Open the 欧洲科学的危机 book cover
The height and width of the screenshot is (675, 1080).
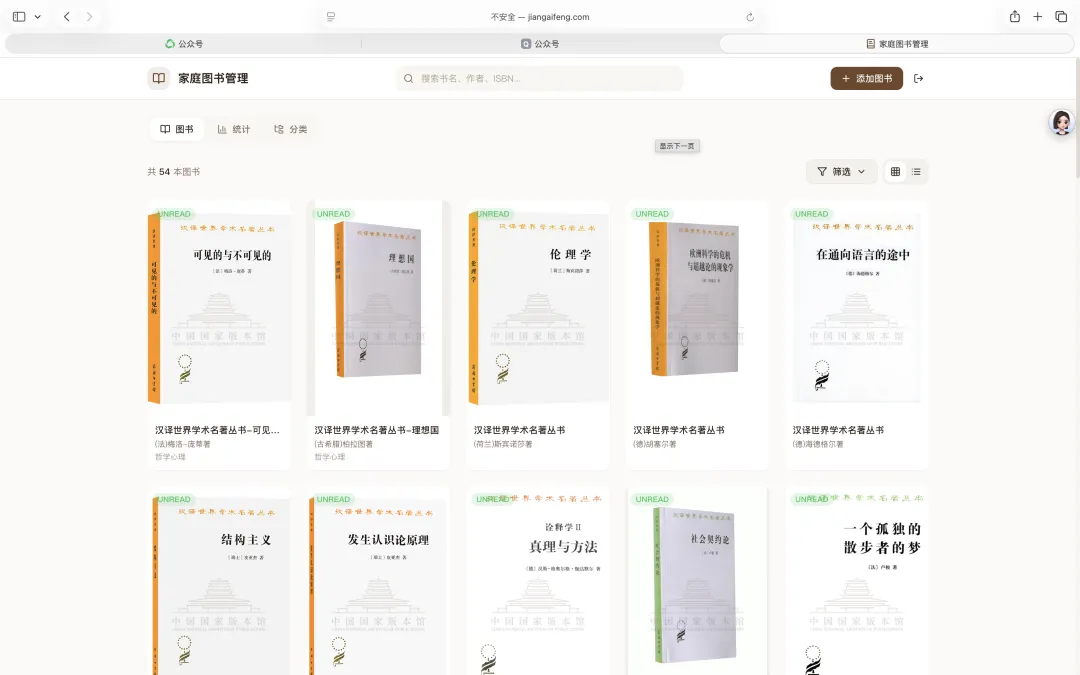click(x=697, y=308)
